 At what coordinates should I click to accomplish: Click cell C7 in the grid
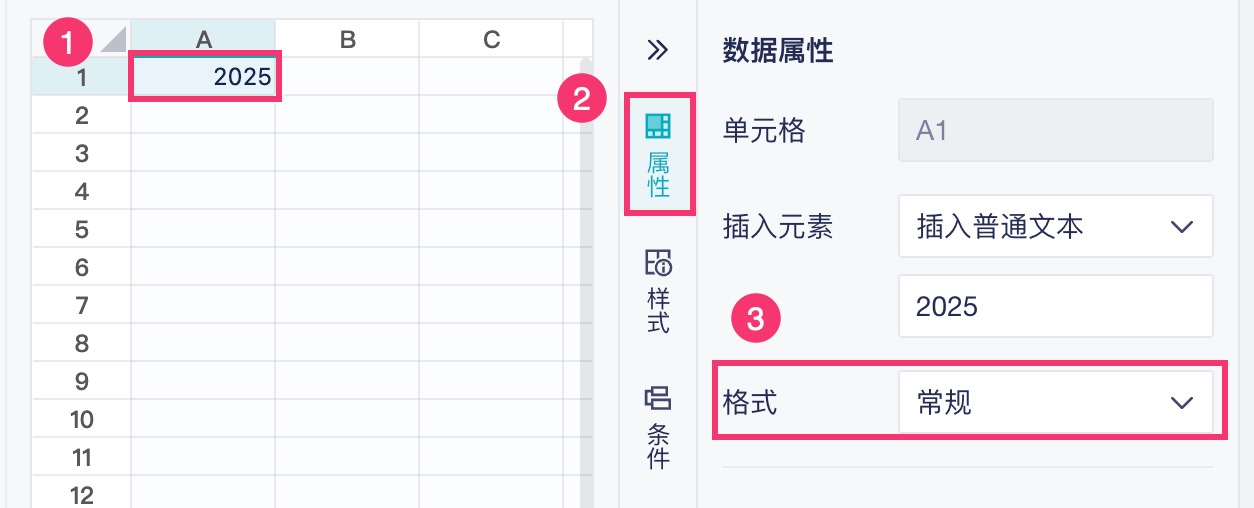[491, 305]
